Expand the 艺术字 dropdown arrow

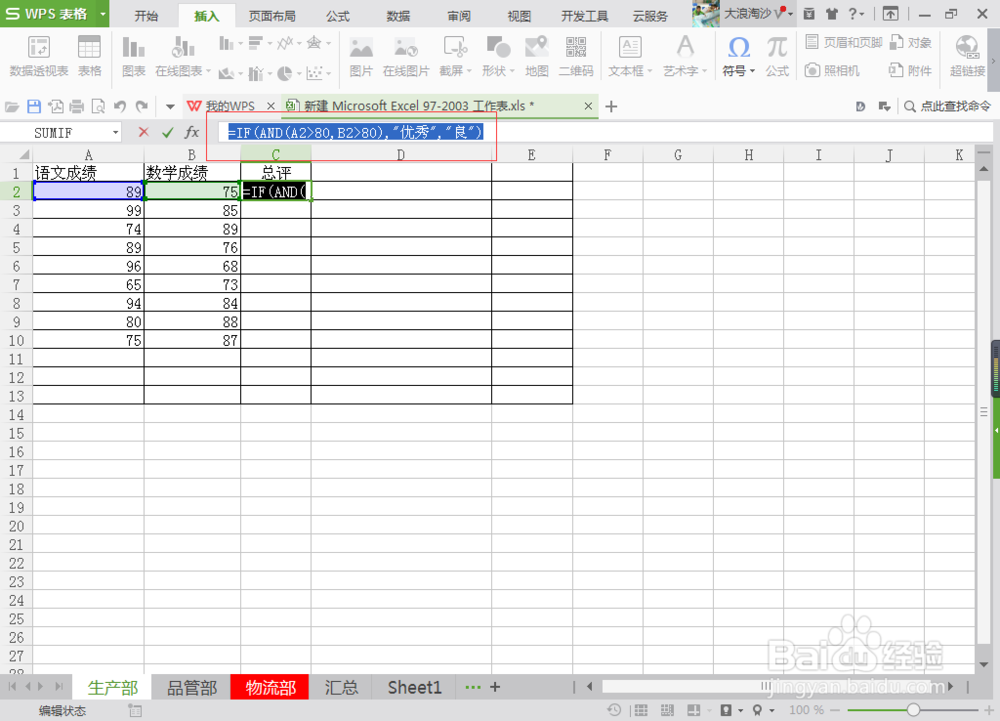click(705, 71)
